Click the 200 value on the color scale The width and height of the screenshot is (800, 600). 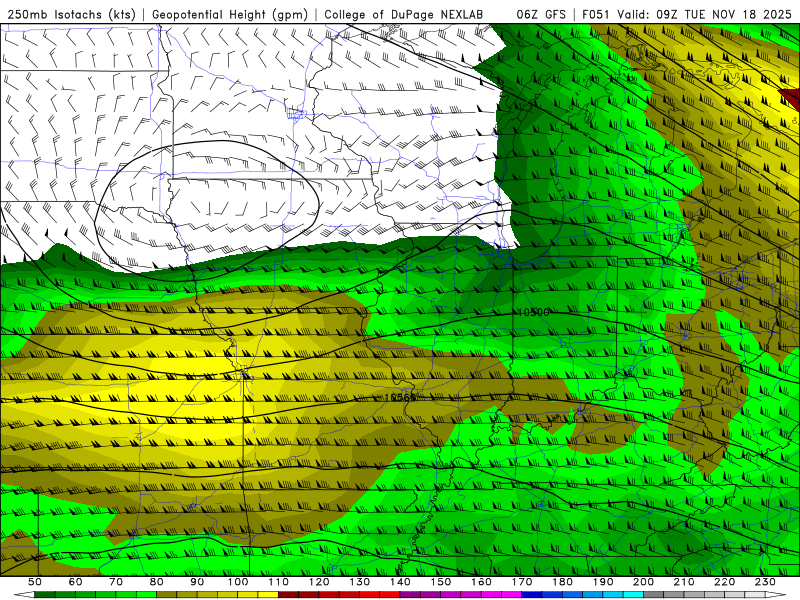point(644,582)
